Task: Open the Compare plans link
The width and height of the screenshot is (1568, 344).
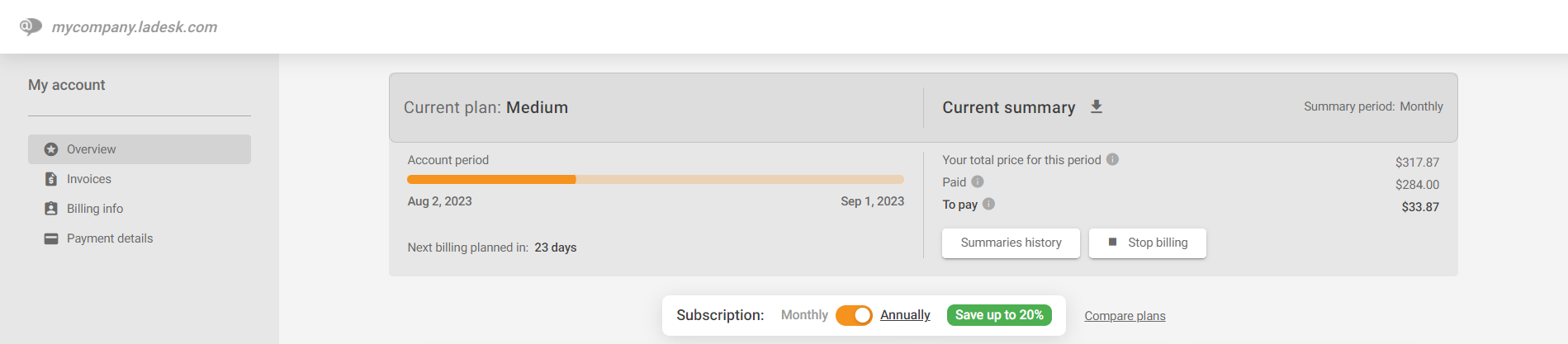Action: [1125, 316]
